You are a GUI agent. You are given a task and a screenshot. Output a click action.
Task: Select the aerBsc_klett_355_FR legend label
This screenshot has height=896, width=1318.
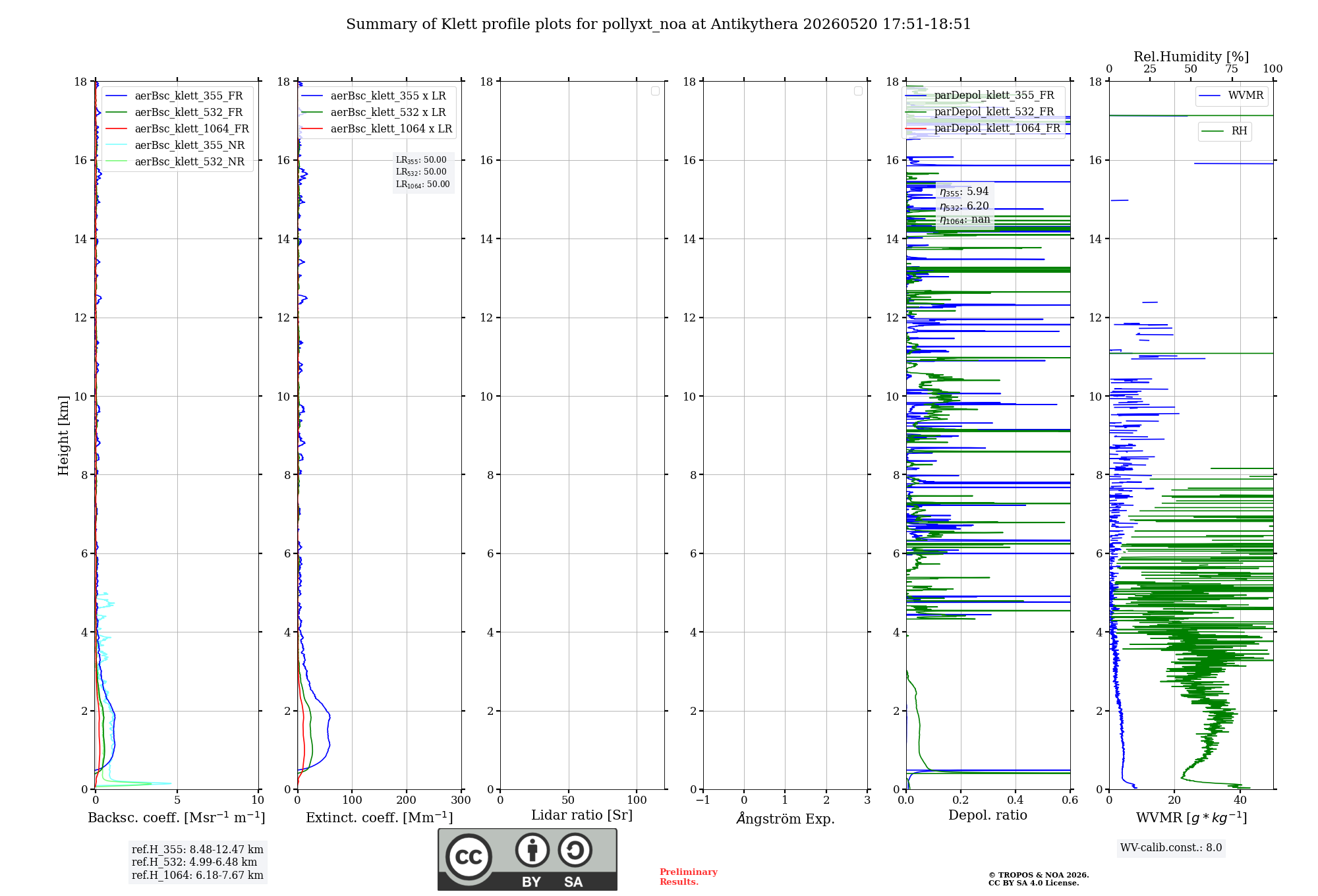click(188, 96)
